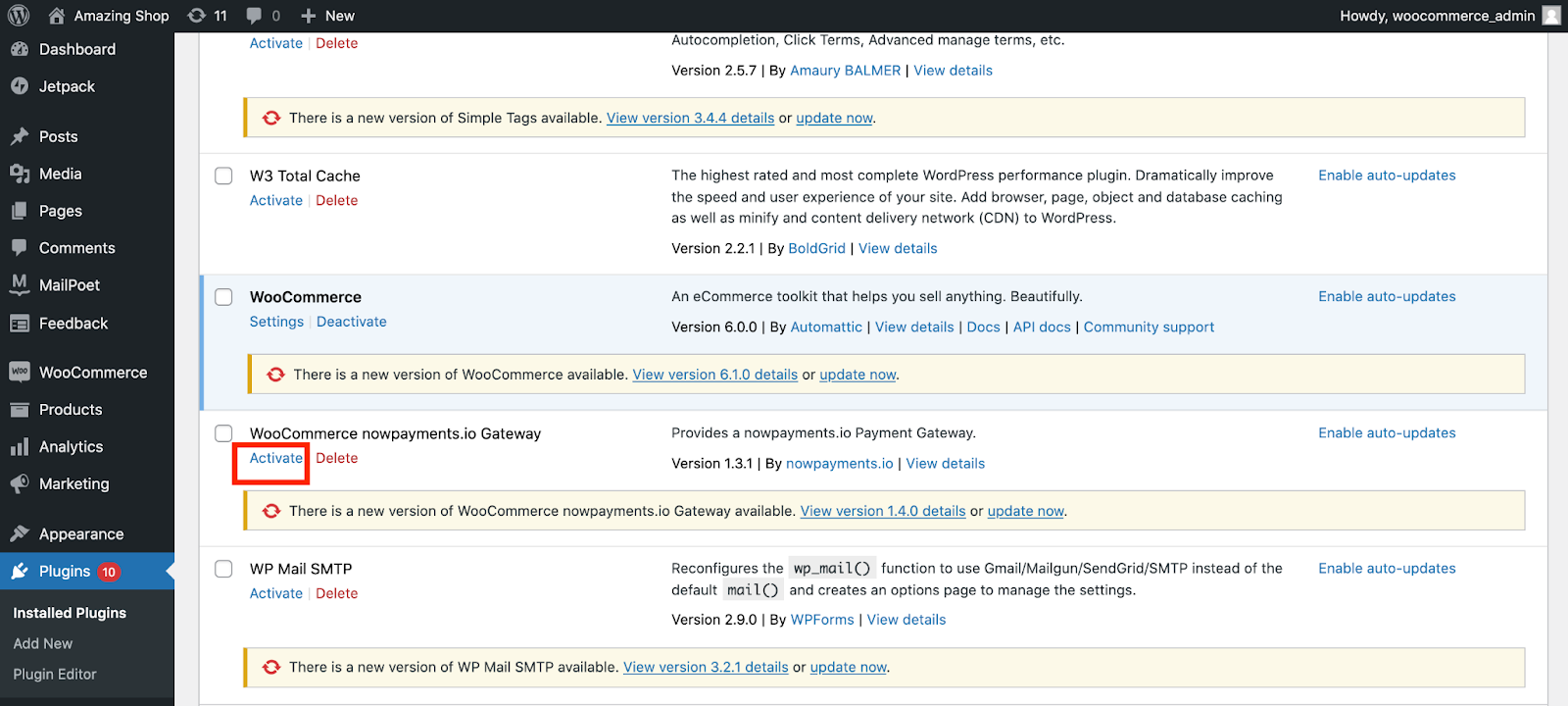Click the Plugins plug icon
This screenshot has height=706, width=1568.
(x=20, y=572)
